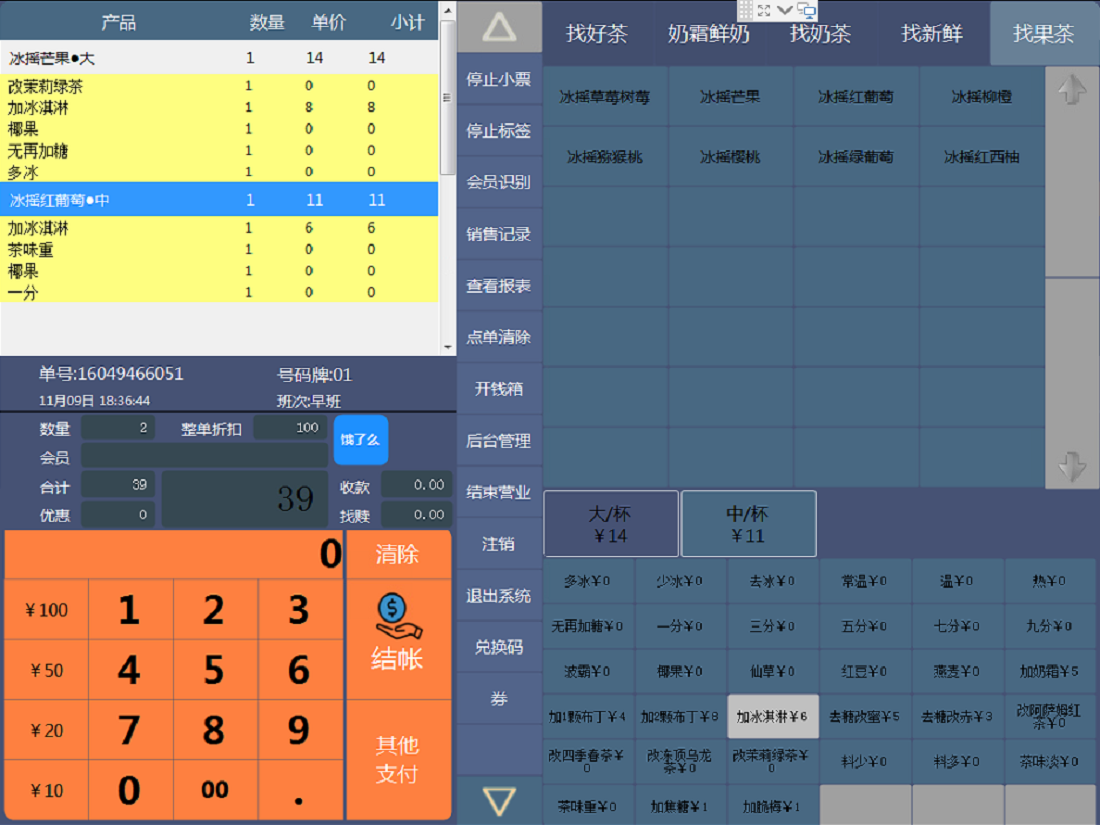Screen dimensions: 1100x825
Task: Toggle 停止标签 label printing
Action: (499, 131)
